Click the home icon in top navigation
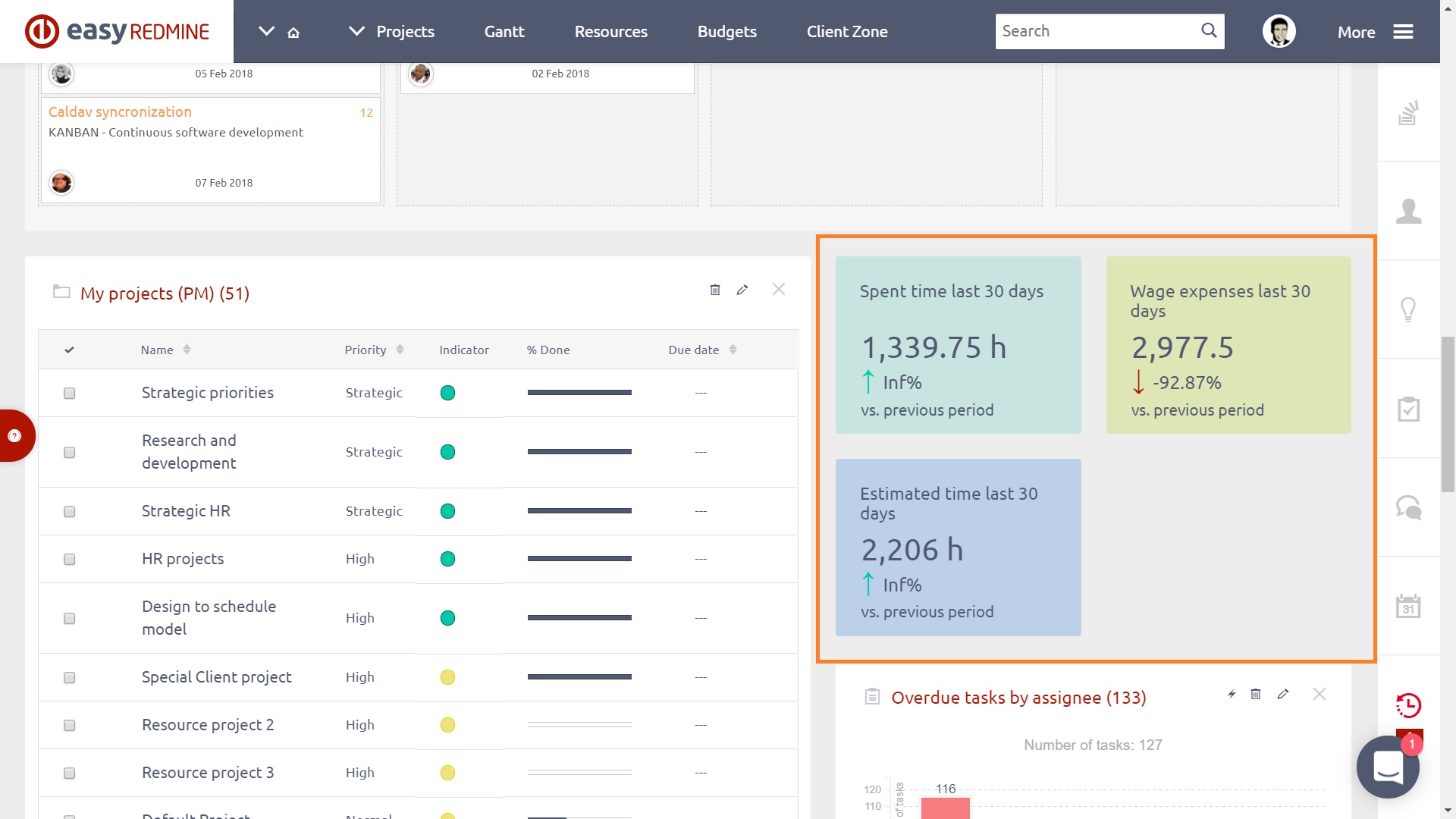This screenshot has height=819, width=1456. (x=293, y=33)
